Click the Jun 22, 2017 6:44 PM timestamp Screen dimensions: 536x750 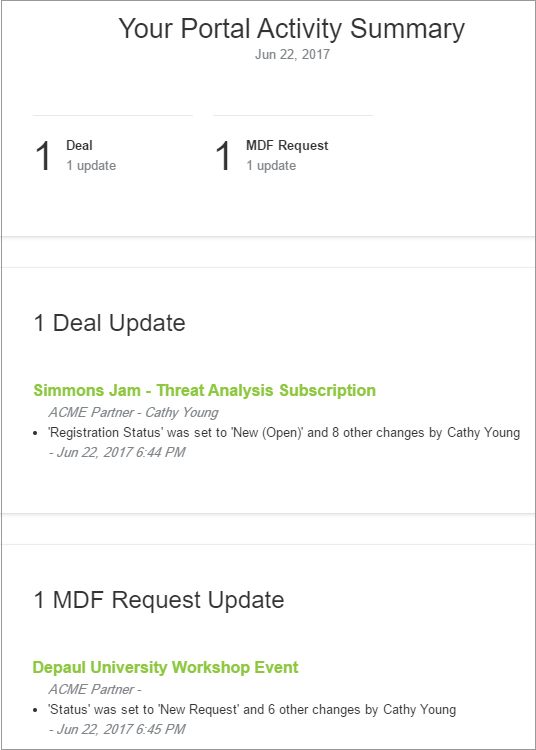117,452
